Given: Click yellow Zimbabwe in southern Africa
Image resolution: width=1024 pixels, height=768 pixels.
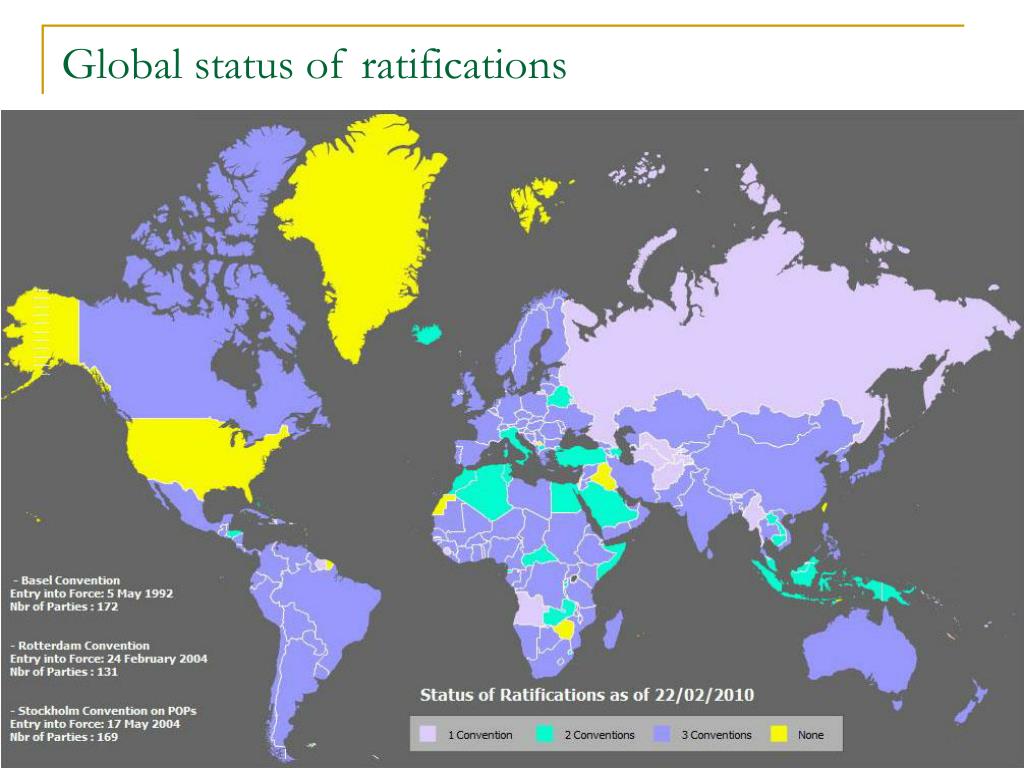Looking at the screenshot, I should [x=564, y=630].
